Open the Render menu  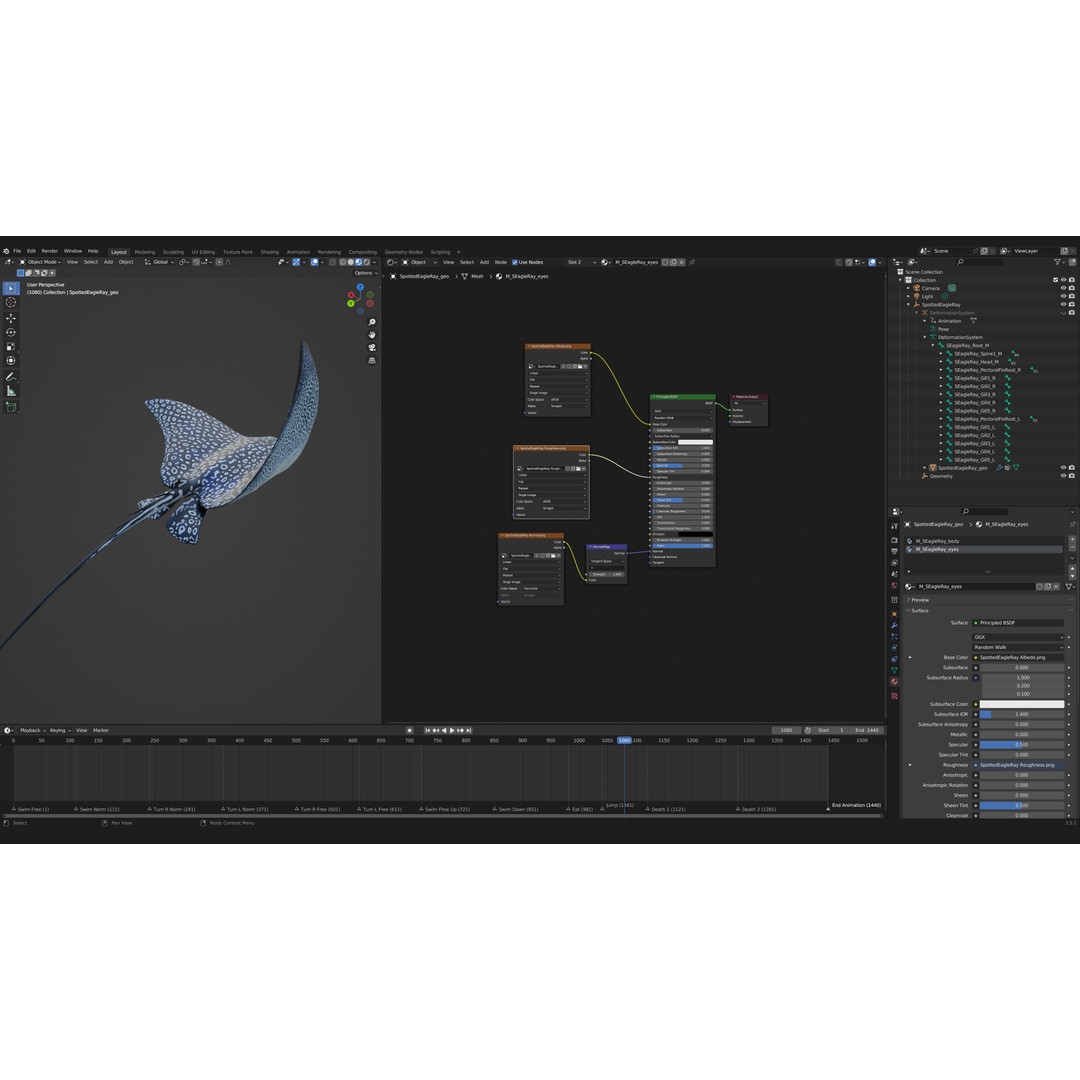pyautogui.click(x=50, y=251)
